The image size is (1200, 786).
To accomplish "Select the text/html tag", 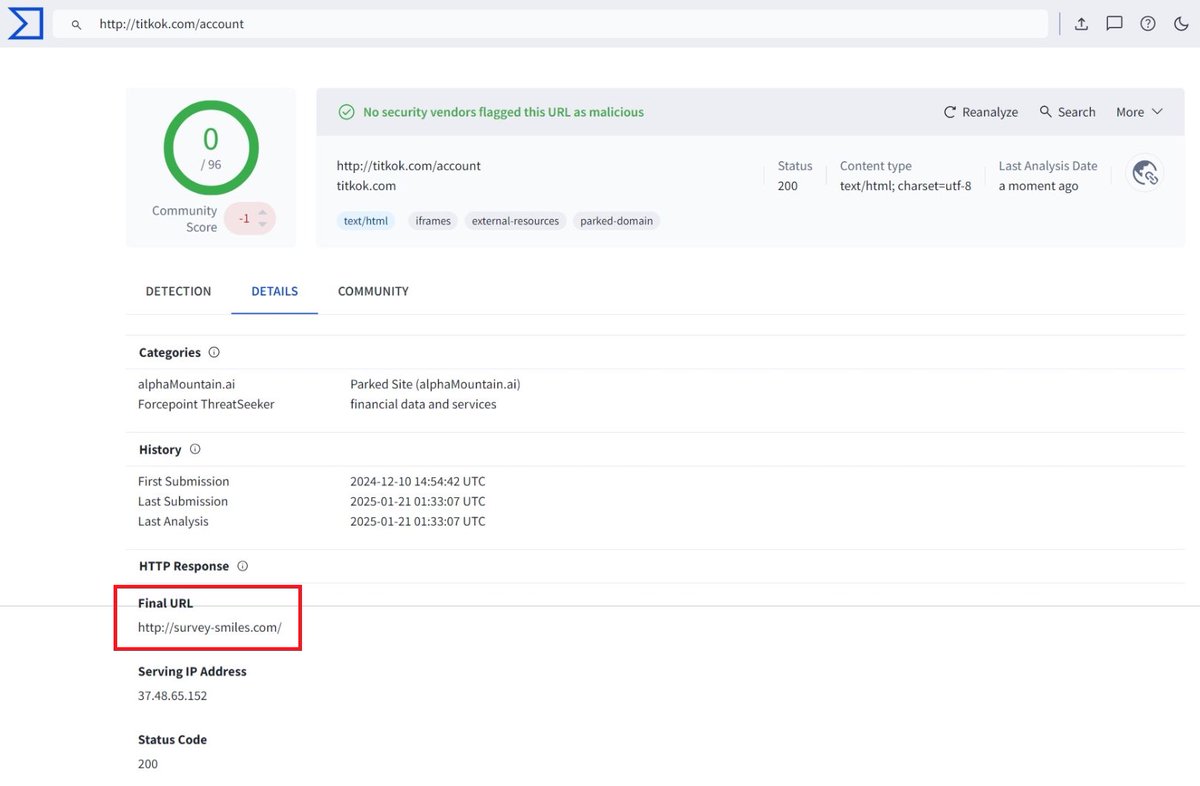I will pos(366,221).
